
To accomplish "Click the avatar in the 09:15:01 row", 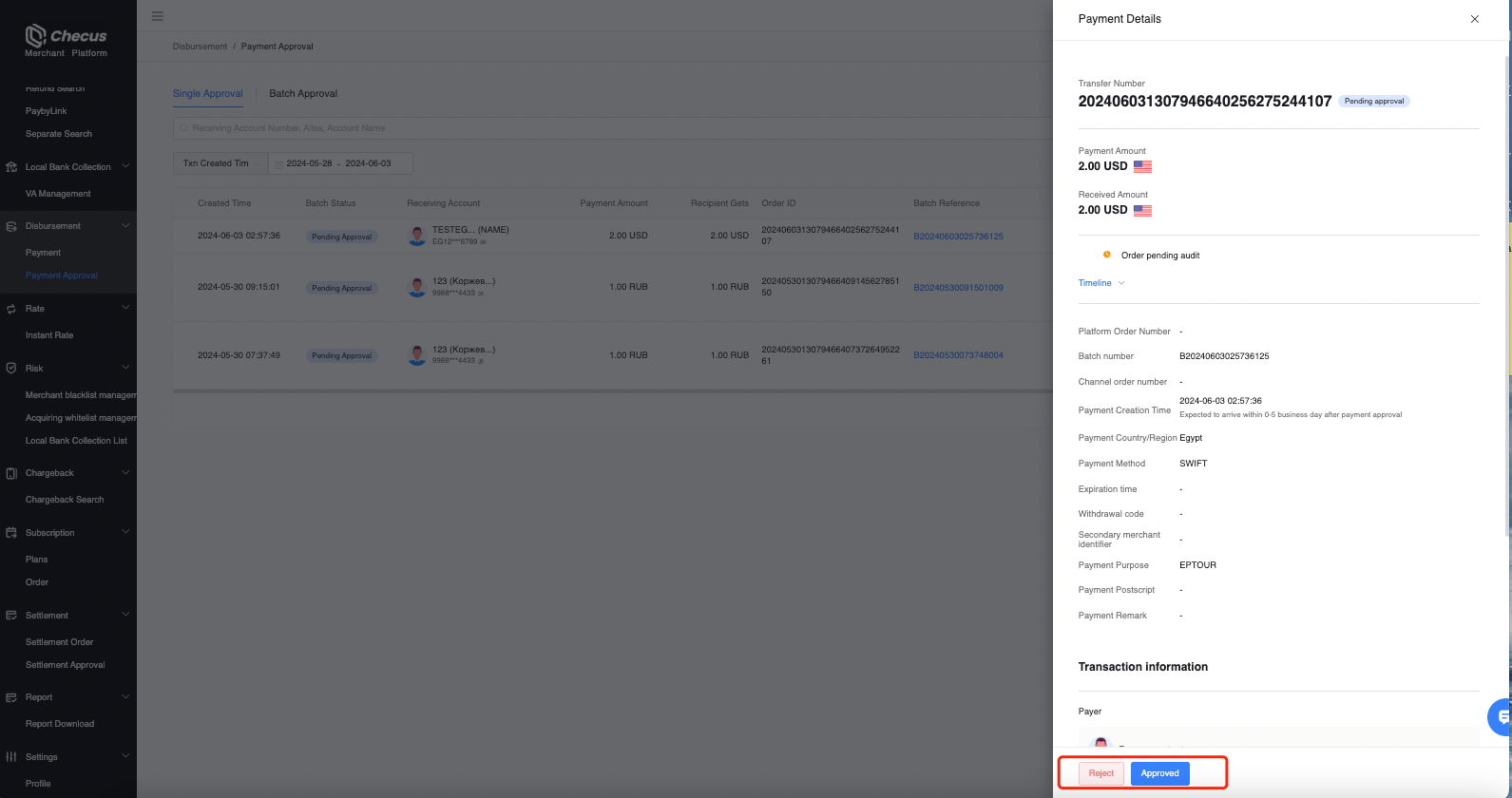I will click(417, 287).
